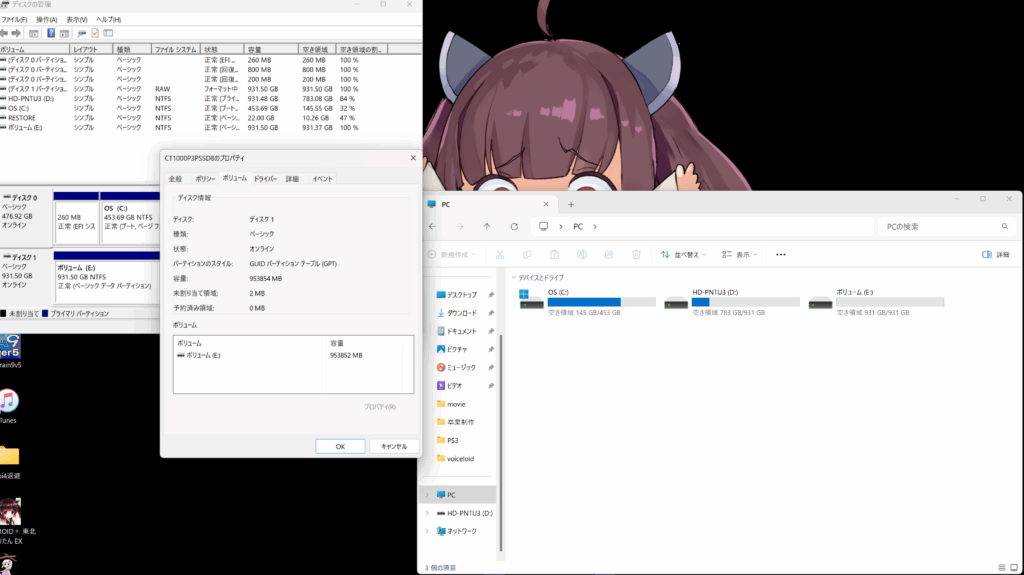This screenshot has height=575, width=1024.
Task: Click the back arrow in Disk Management toolbar
Action: click(x=4, y=33)
